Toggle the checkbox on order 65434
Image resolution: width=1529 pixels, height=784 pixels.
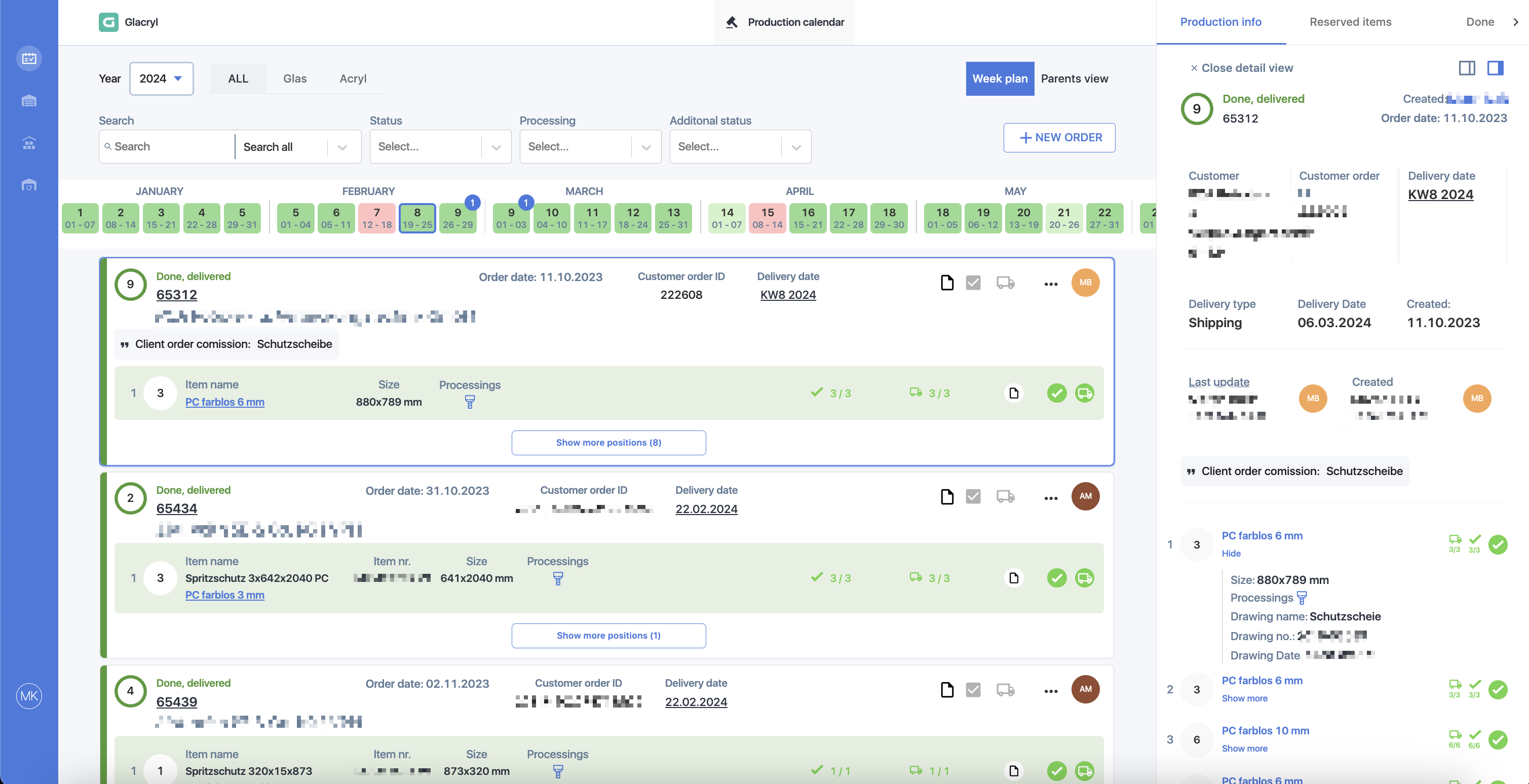coord(973,496)
